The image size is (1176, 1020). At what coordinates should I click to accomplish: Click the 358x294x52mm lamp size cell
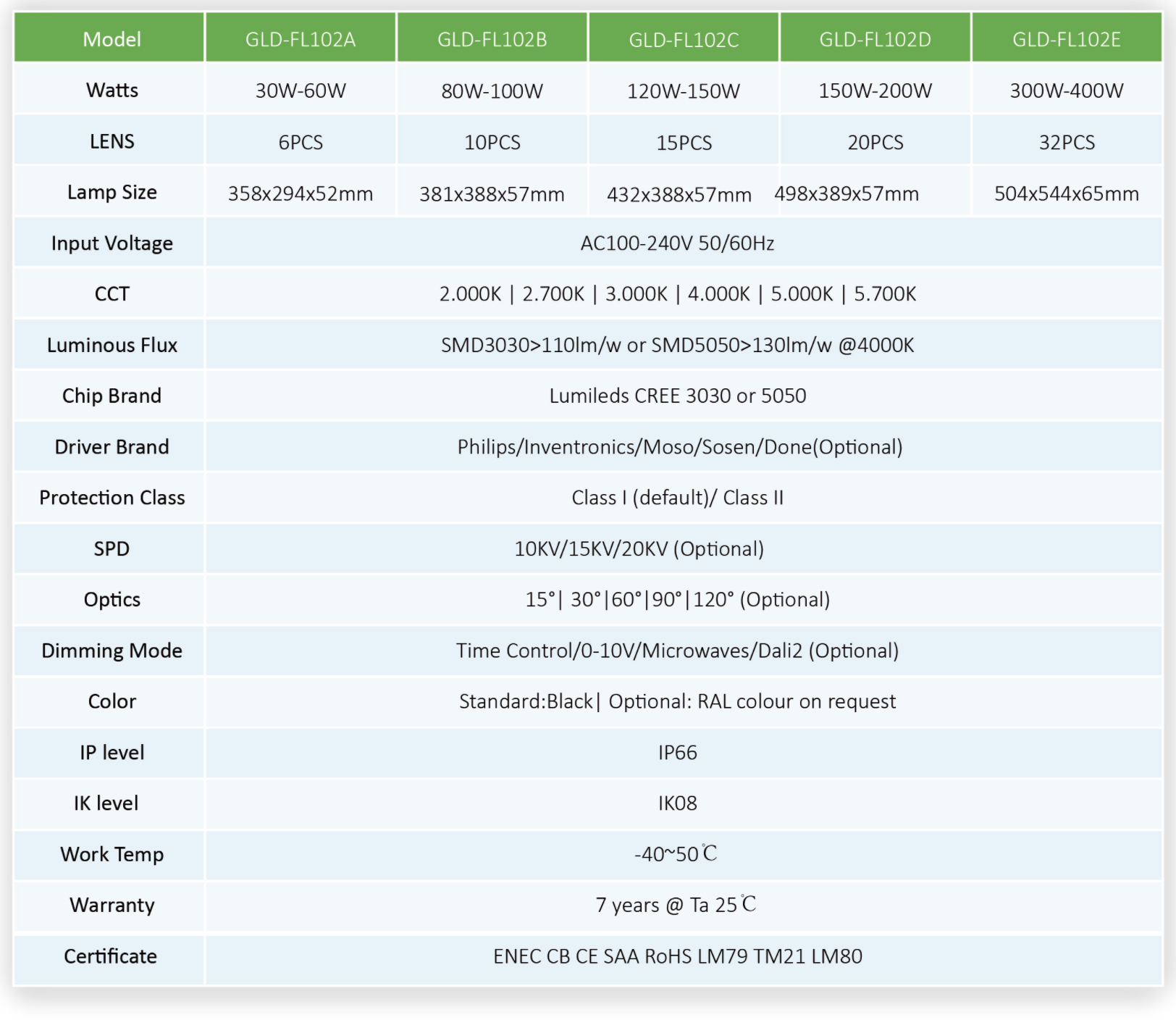click(301, 194)
